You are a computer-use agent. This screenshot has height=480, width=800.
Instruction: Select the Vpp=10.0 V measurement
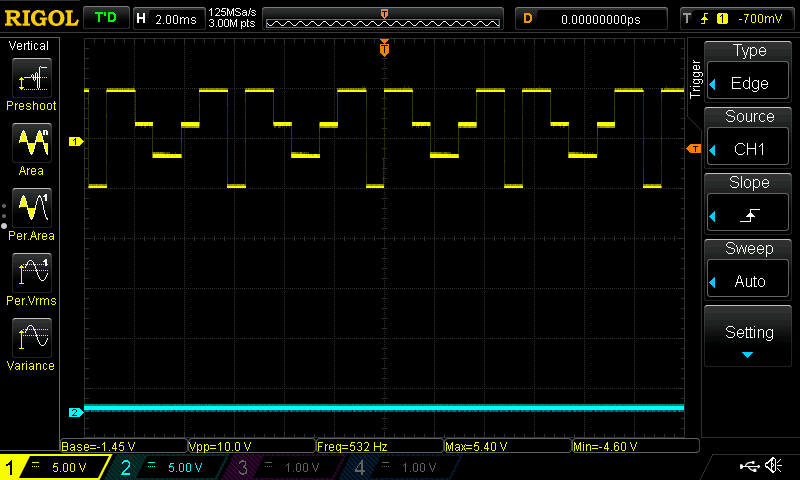[252, 446]
